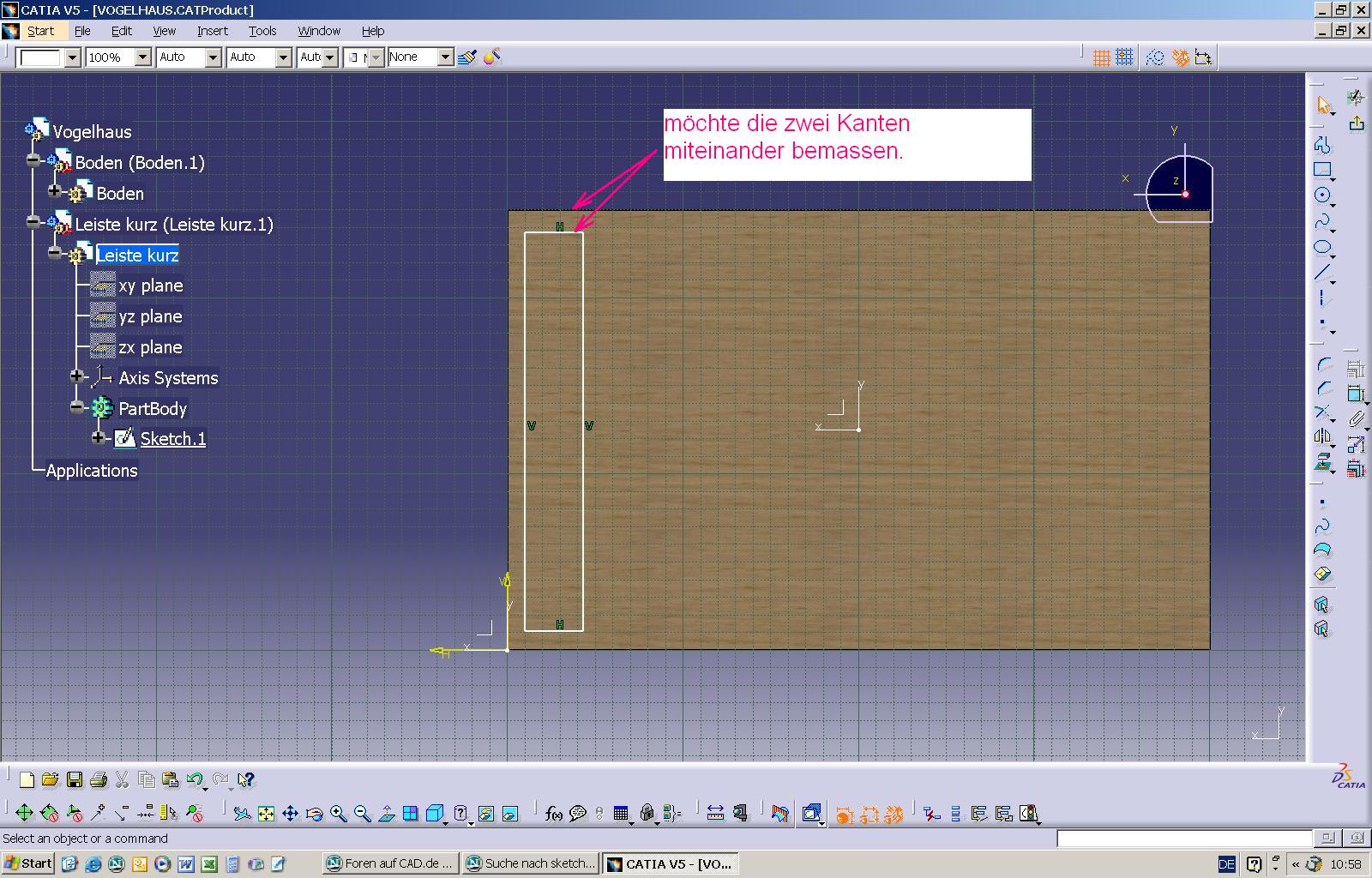Select xy plane in the tree
1372x878 pixels.
tap(150, 286)
